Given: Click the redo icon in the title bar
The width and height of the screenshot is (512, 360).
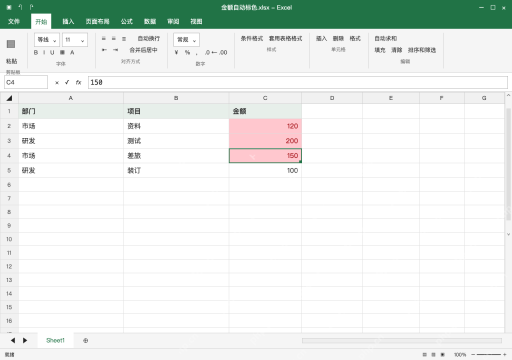Looking at the screenshot, I should (x=32, y=7).
